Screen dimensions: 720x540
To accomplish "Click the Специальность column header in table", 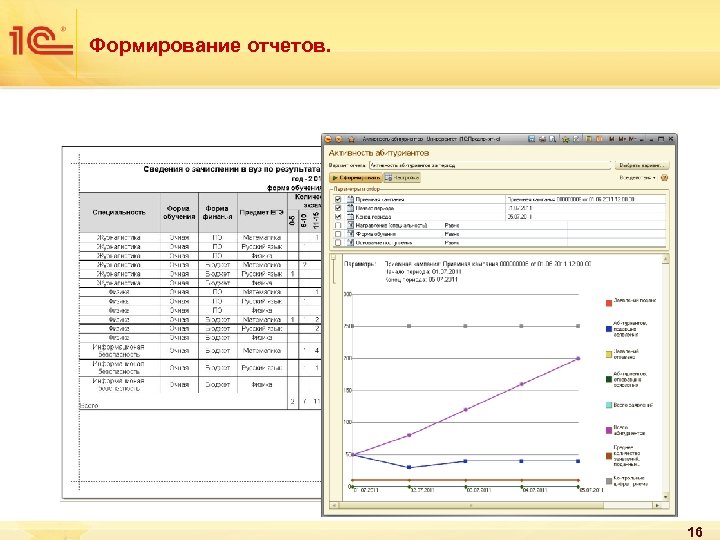I will 119,213.
